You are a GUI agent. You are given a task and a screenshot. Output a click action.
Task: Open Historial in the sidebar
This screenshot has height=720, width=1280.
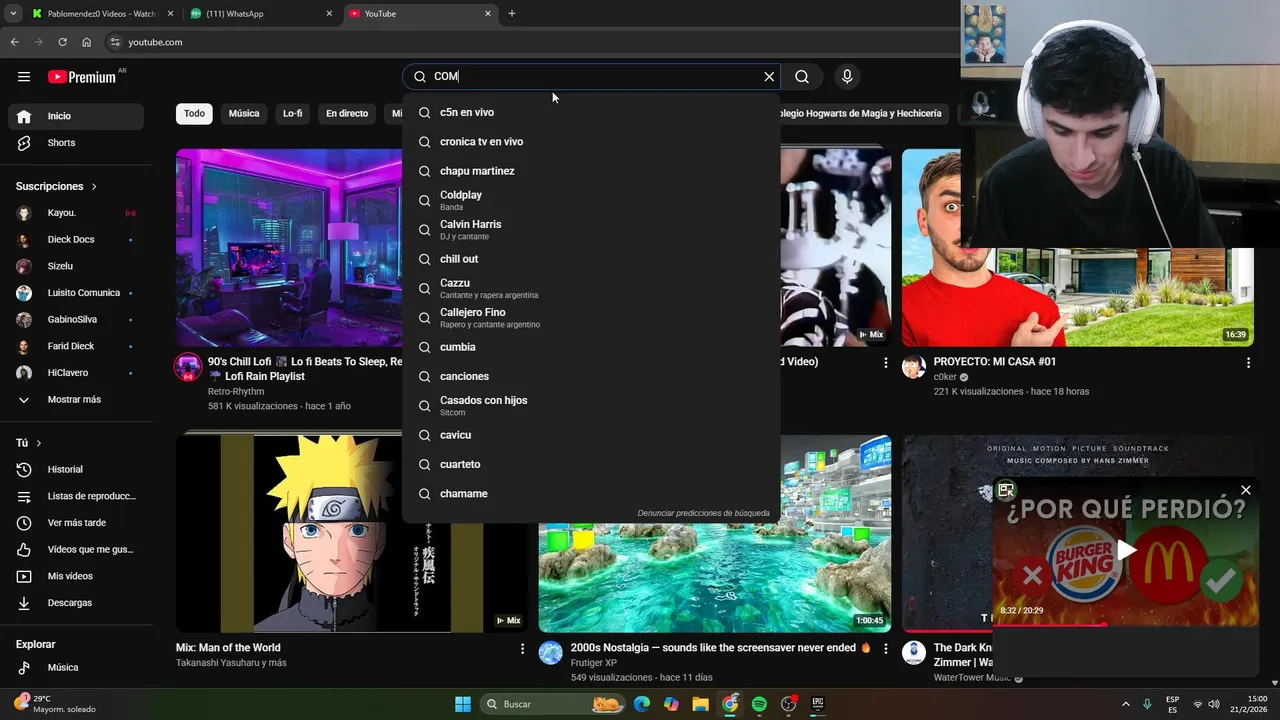point(76,469)
